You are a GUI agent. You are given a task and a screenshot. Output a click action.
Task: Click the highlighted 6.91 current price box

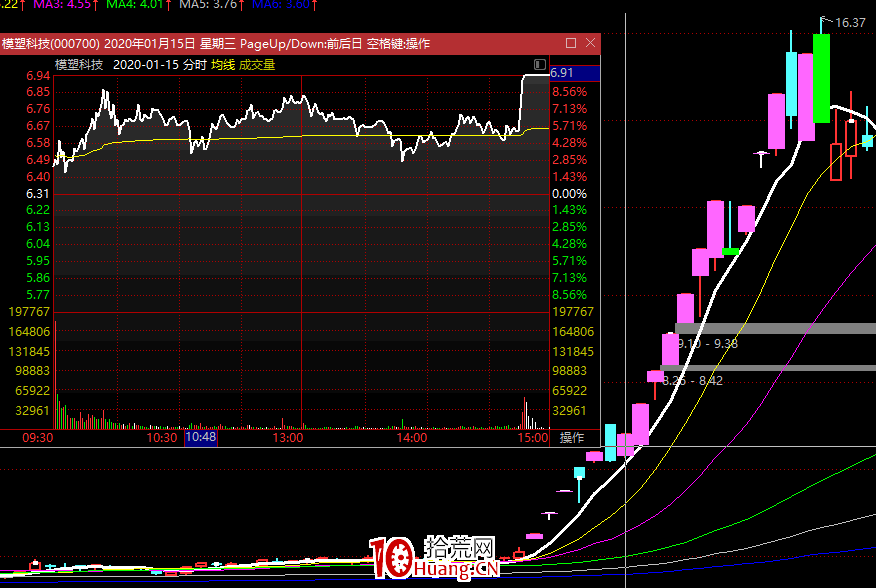pyautogui.click(x=575, y=73)
